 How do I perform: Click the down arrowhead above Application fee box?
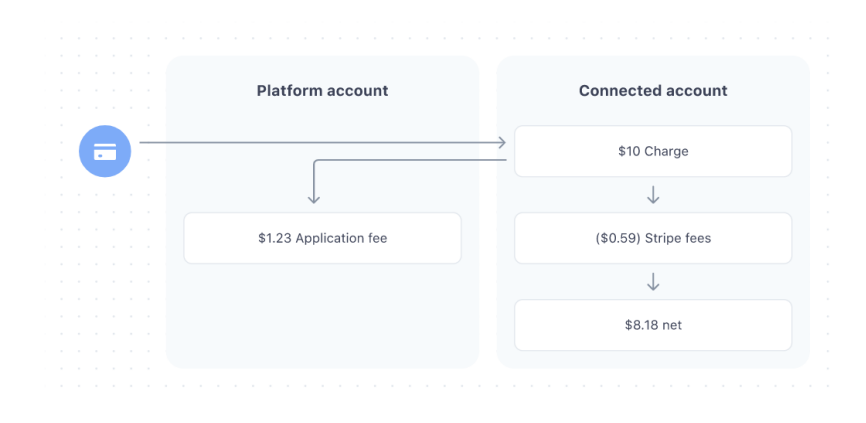pyautogui.click(x=314, y=198)
